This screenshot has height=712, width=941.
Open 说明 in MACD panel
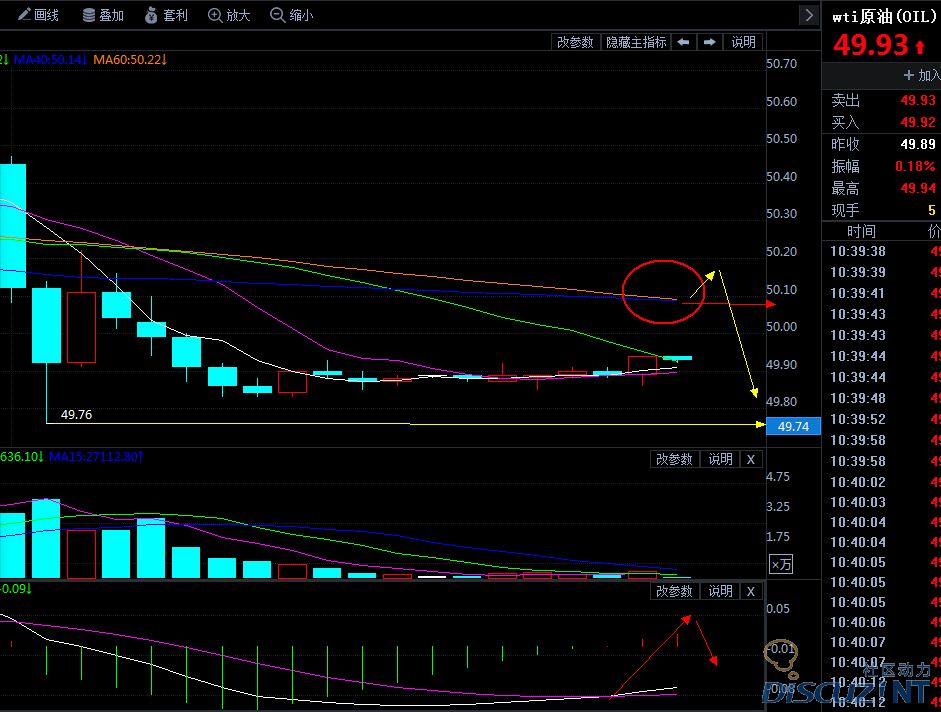tap(720, 591)
